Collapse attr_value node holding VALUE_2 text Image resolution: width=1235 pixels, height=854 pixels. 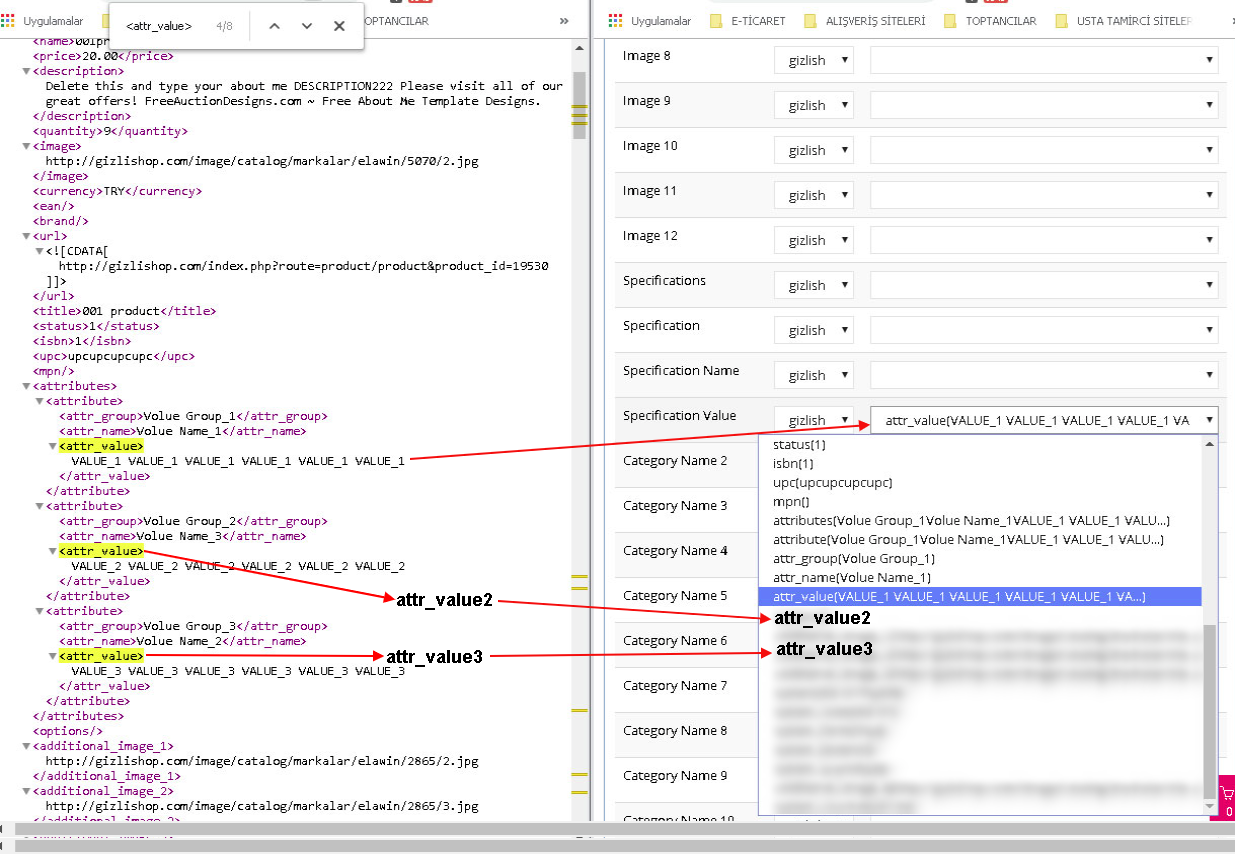pos(52,551)
